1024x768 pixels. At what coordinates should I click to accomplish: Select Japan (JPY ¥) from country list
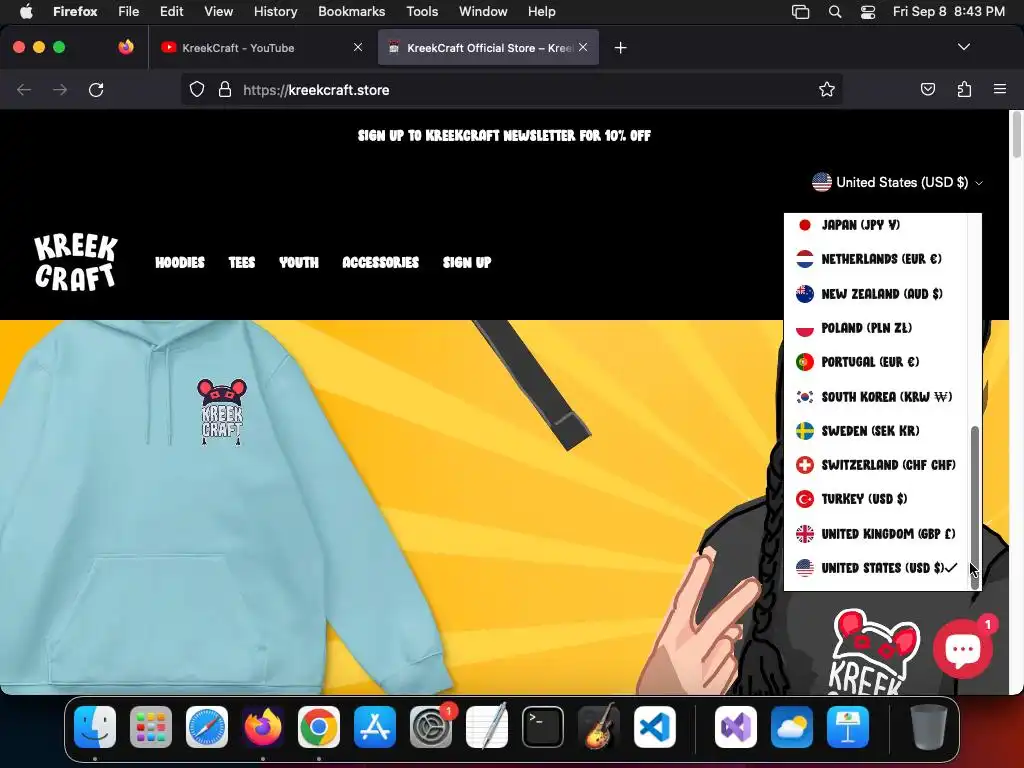875,225
